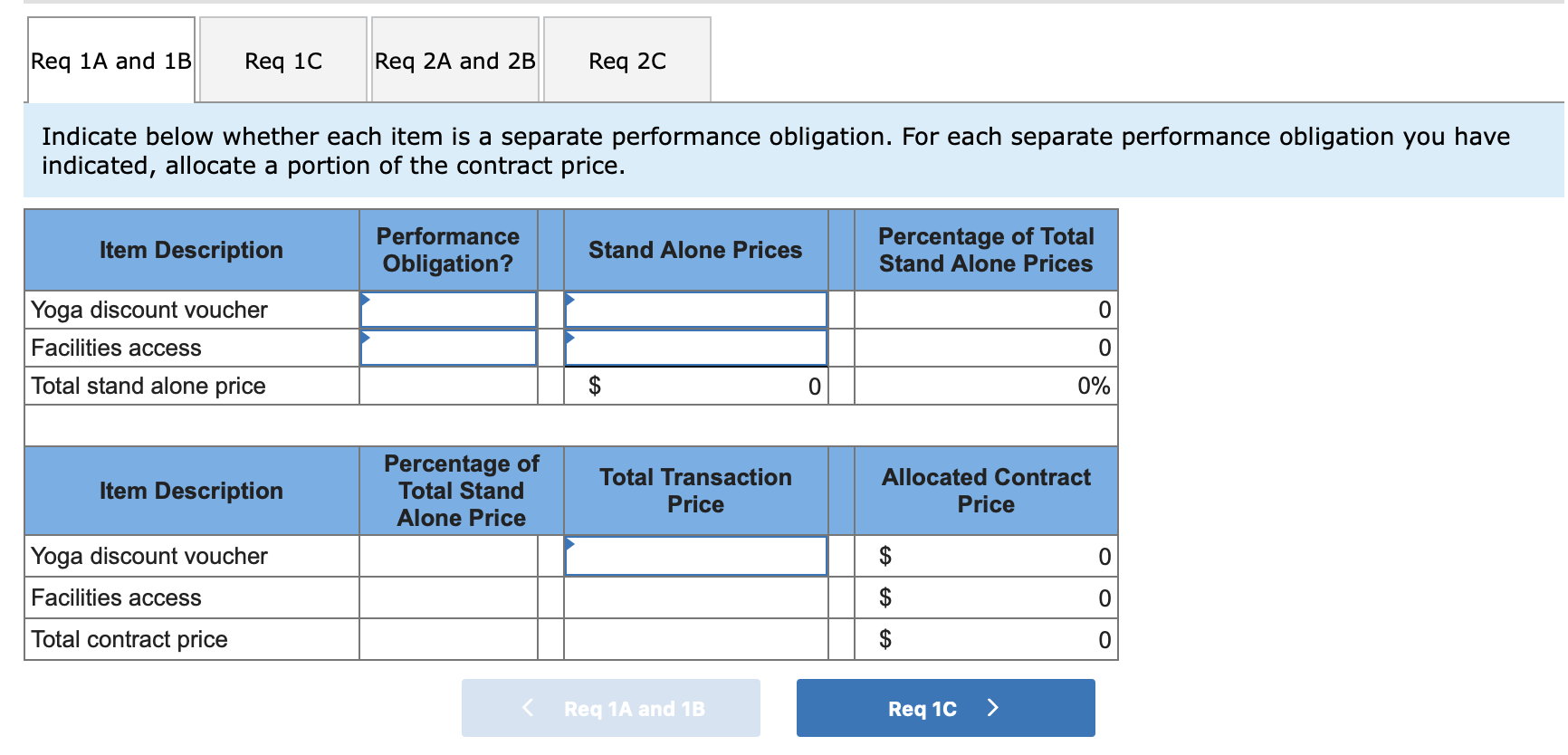Click Yoga voucher Allocated Contract Price cell
This screenshot has height=755, width=1568.
click(985, 556)
